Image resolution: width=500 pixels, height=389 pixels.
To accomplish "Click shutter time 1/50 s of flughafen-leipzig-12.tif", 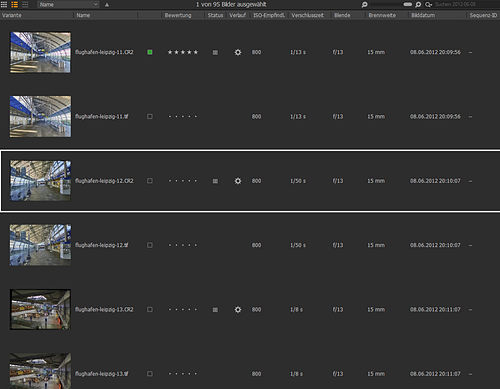I will click(298, 245).
